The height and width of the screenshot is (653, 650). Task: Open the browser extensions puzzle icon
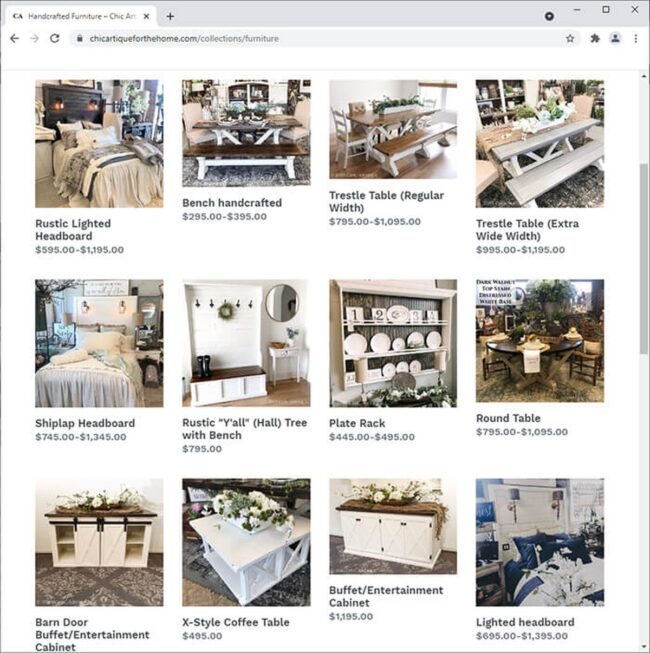click(x=595, y=39)
